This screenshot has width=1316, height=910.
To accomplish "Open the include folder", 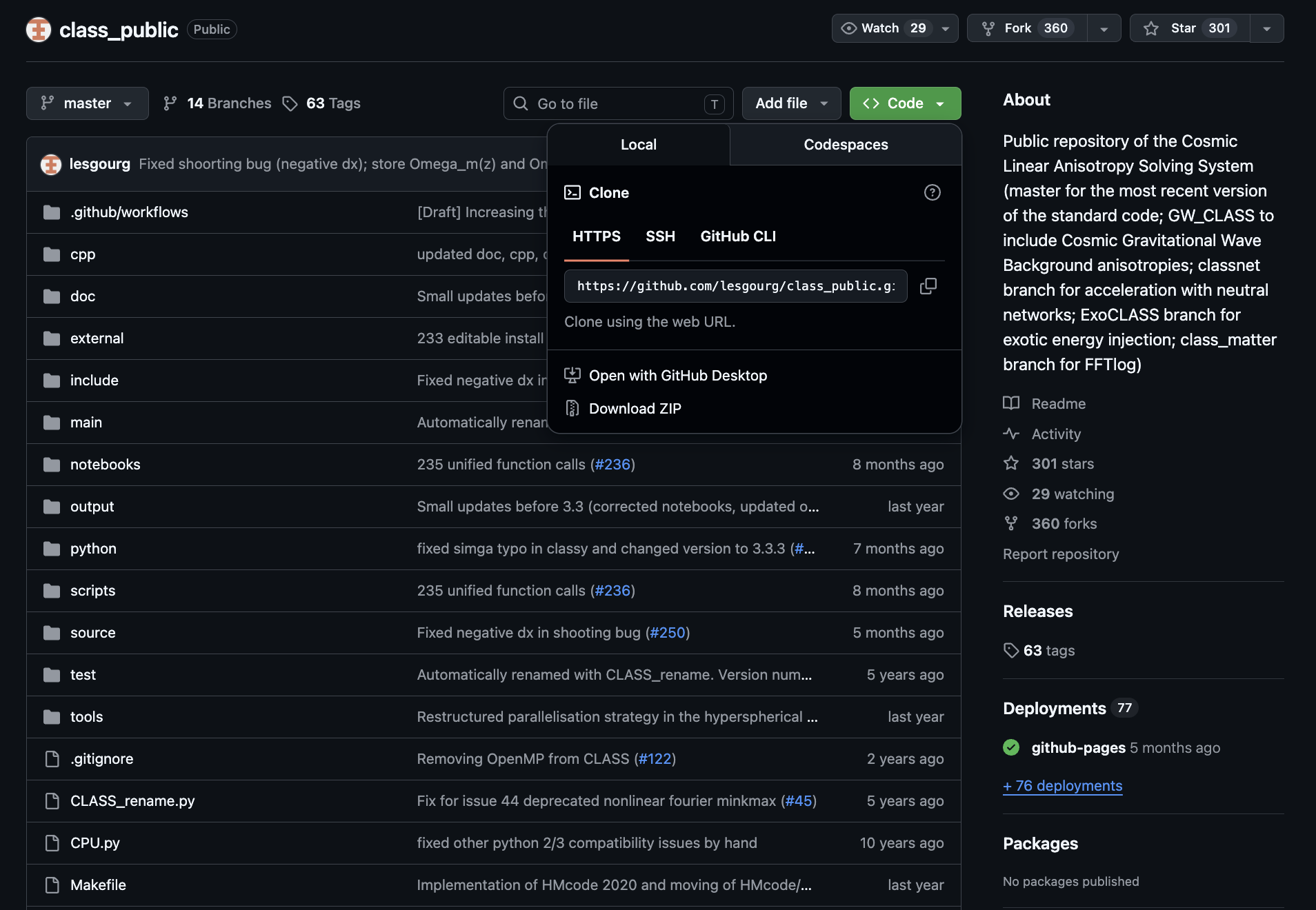I will [94, 381].
